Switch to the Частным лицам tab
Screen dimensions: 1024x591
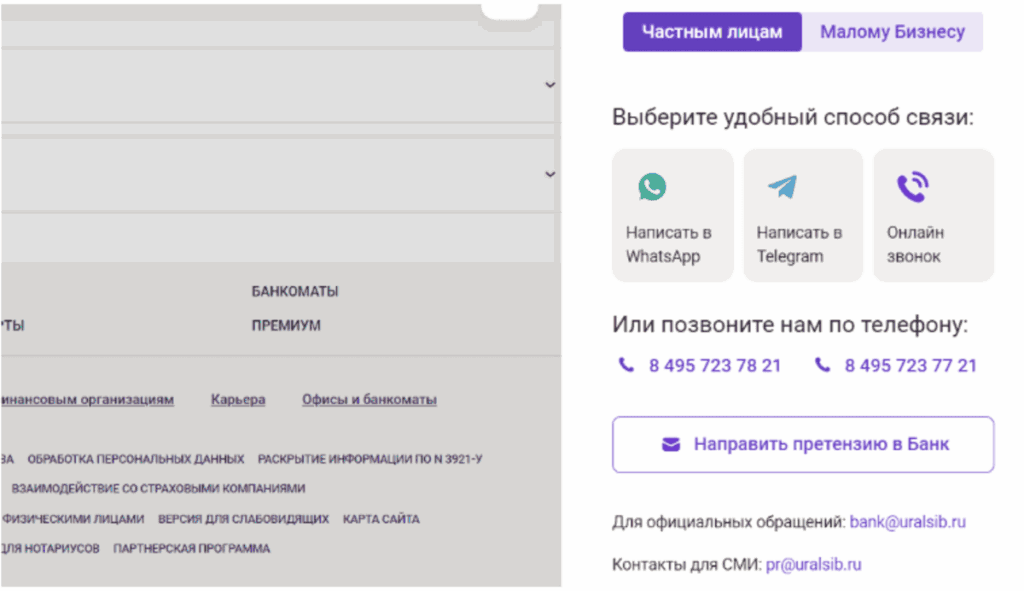712,31
